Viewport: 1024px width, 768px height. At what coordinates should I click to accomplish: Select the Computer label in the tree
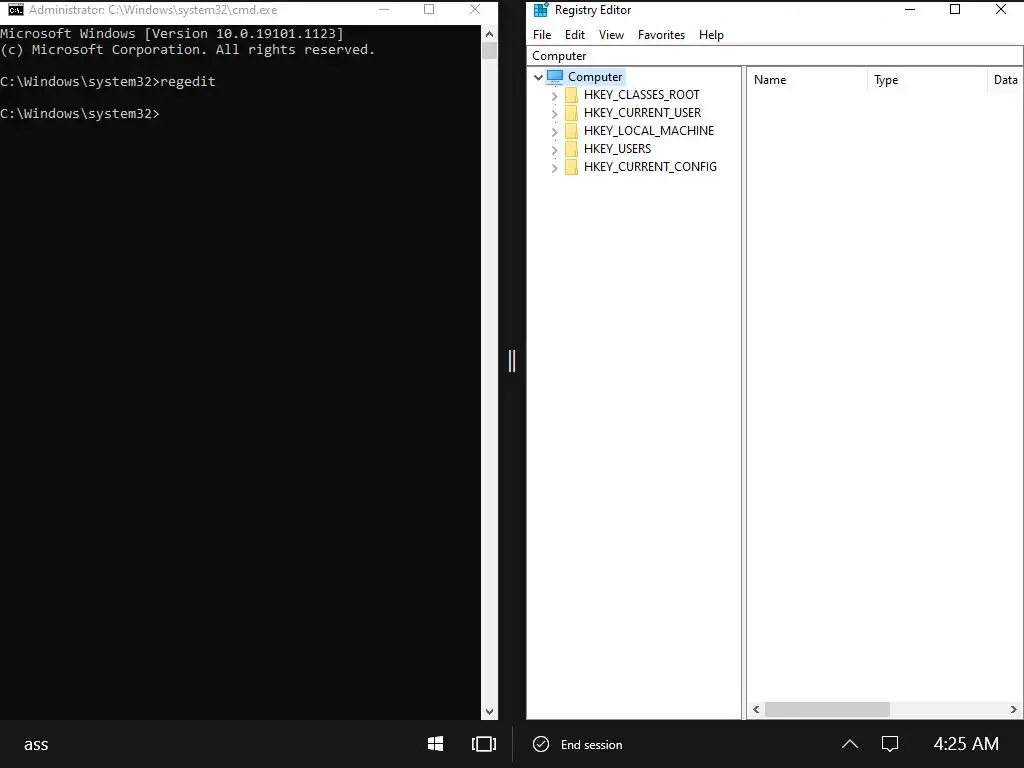pos(595,77)
